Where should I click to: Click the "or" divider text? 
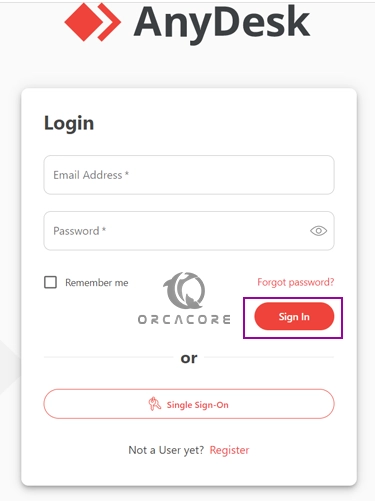pos(189,359)
